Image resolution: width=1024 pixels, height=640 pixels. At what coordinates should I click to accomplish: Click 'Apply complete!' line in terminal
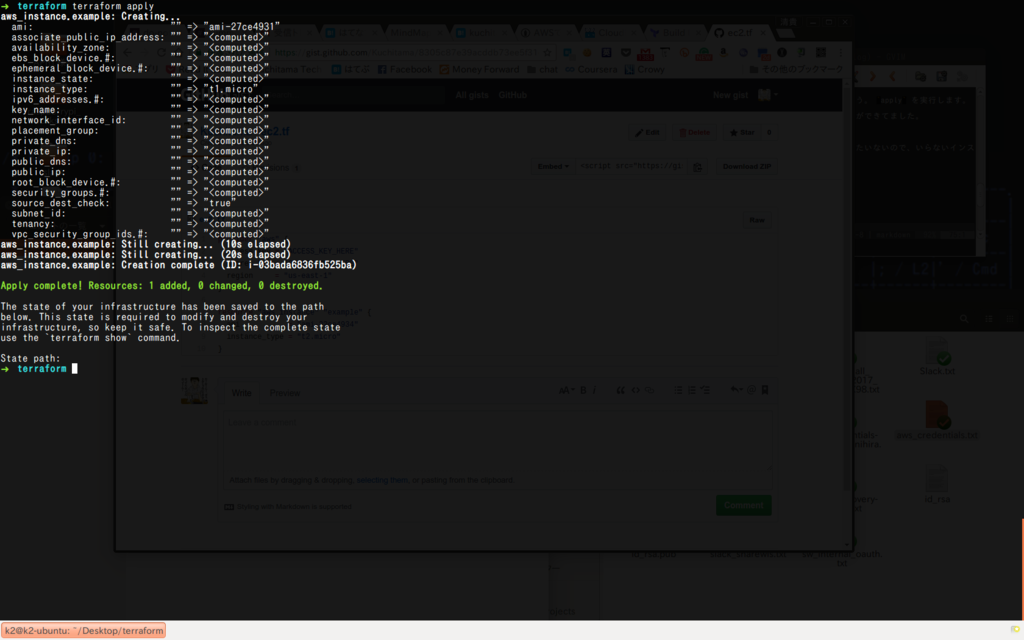point(161,286)
